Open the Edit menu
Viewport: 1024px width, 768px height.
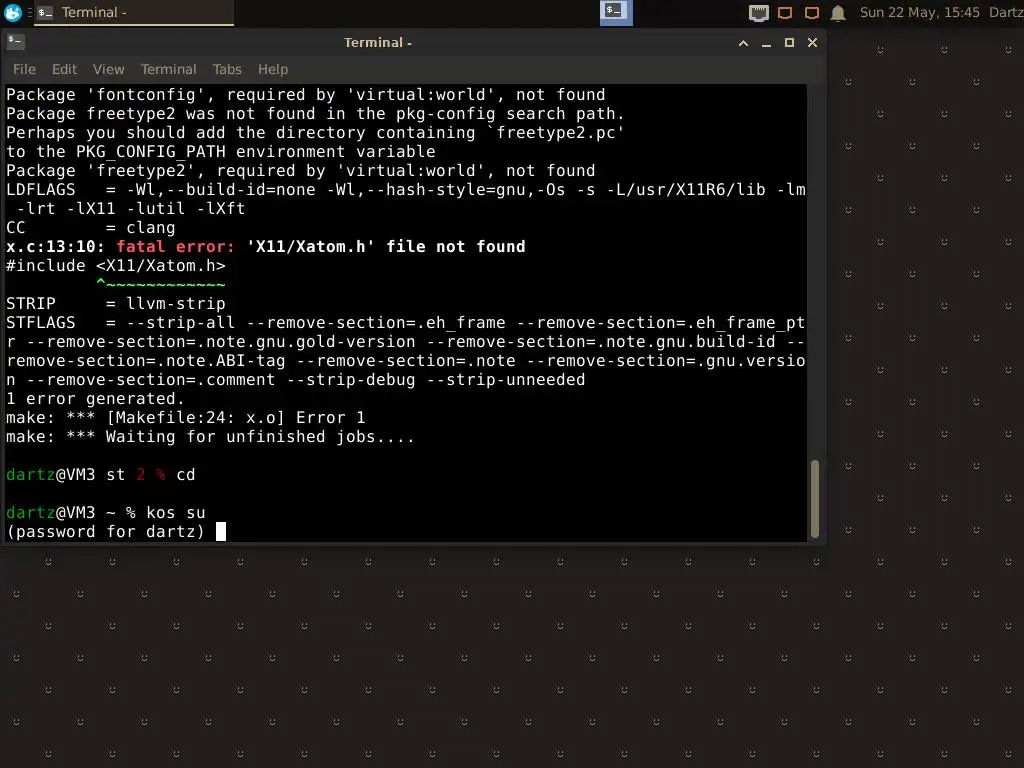click(64, 69)
